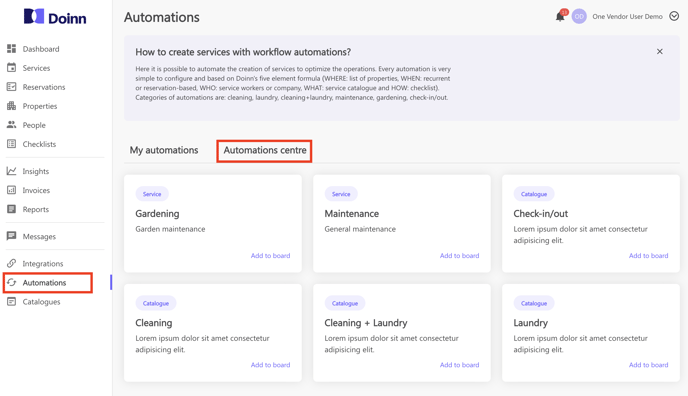Open Invoices label in sidebar
Image resolution: width=688 pixels, height=396 pixels.
pos(36,190)
